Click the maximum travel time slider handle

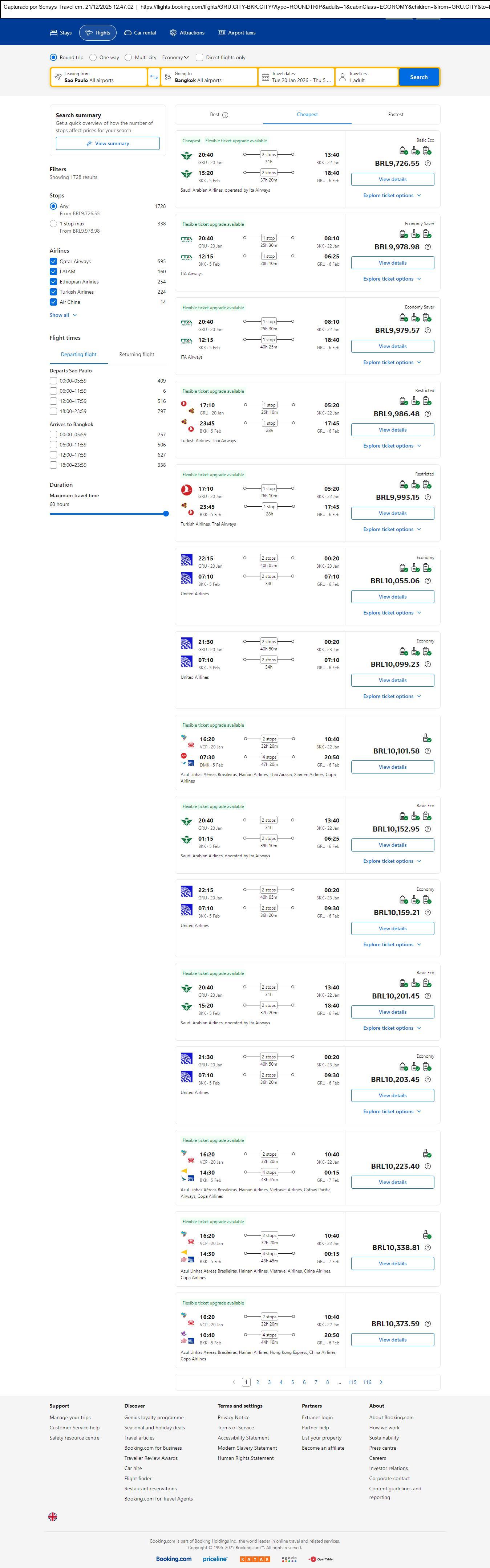coord(166,514)
